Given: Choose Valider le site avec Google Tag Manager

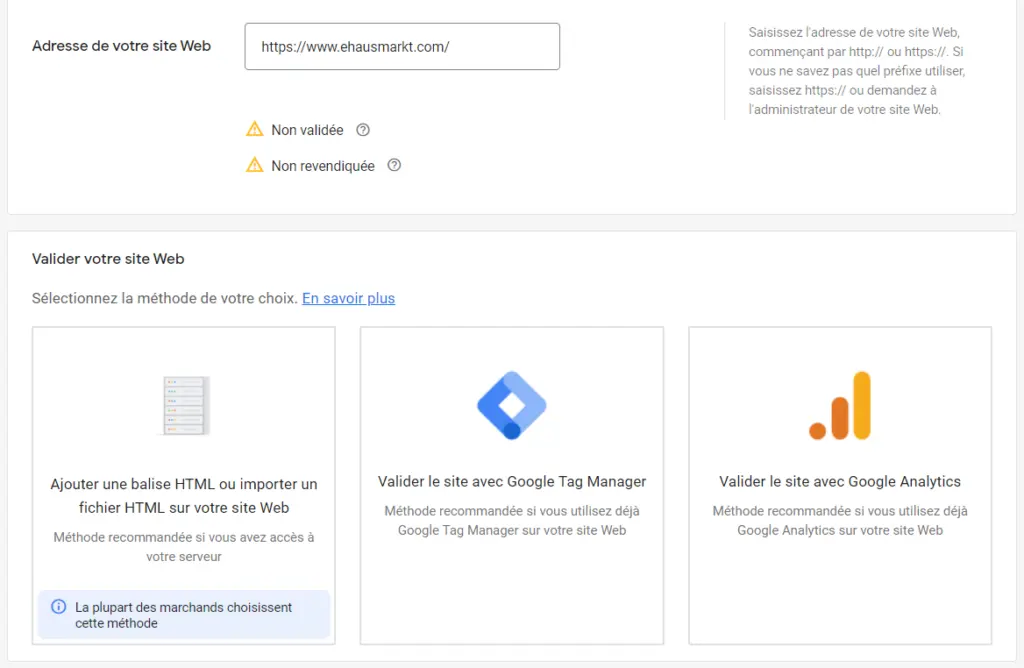Looking at the screenshot, I should (511, 485).
